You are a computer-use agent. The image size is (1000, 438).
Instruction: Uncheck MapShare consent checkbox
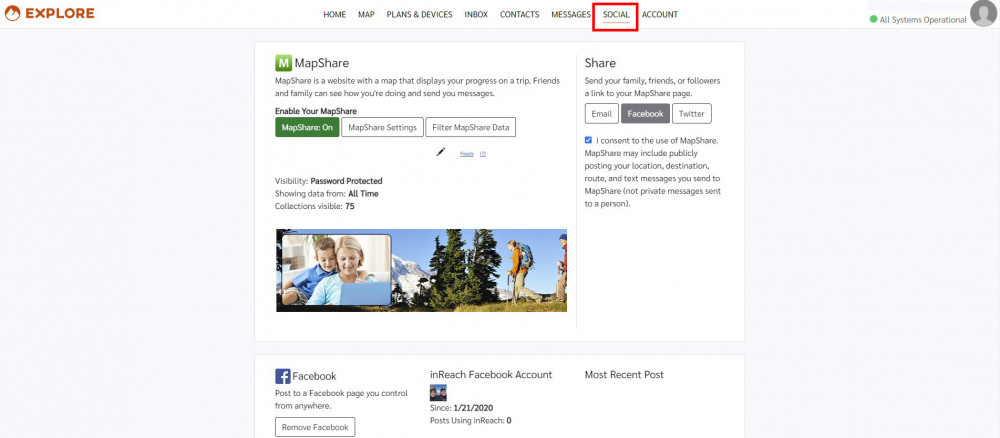tap(588, 140)
